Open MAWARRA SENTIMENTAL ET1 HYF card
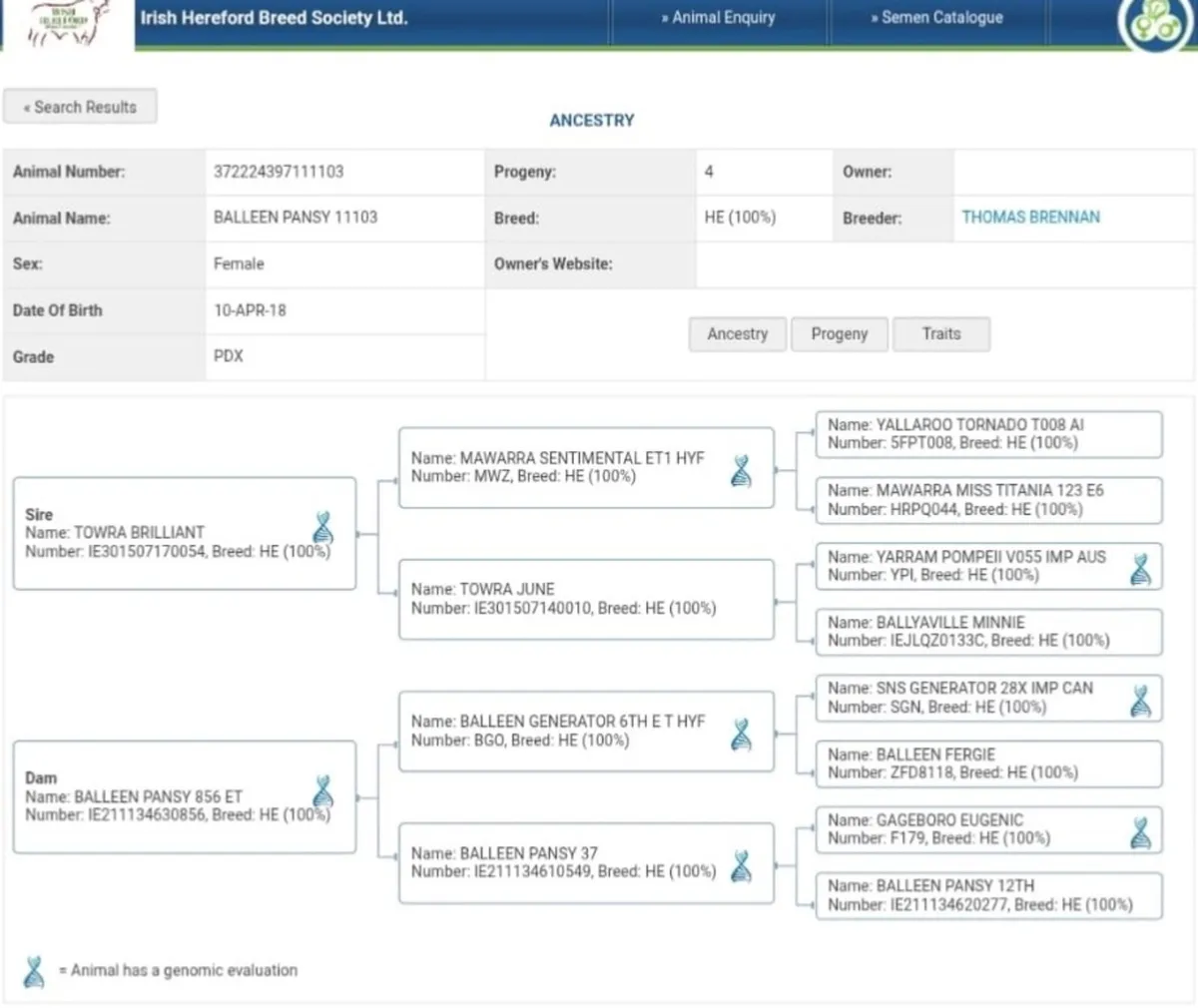The width and height of the screenshot is (1198, 1008). click(x=586, y=467)
